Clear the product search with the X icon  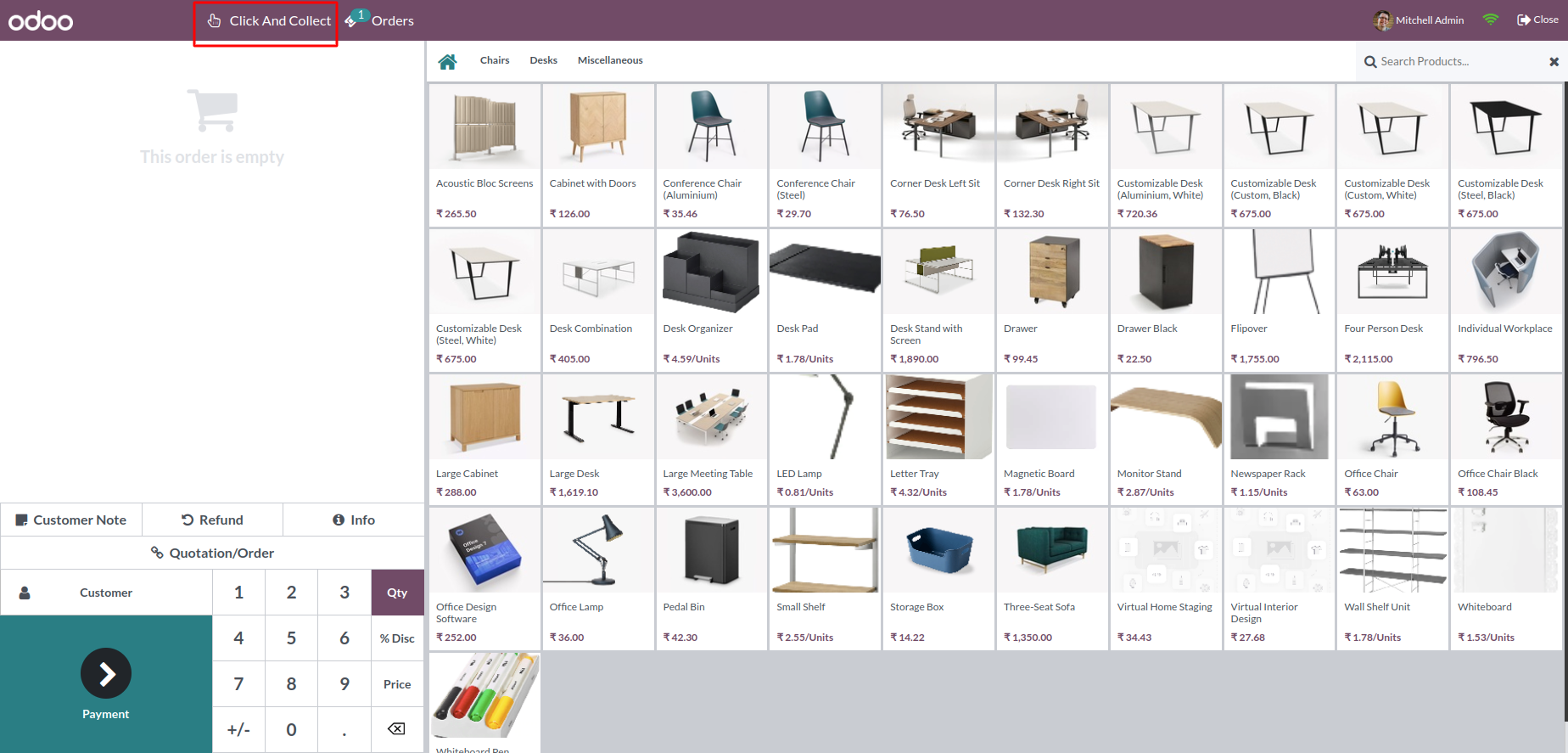(1554, 61)
